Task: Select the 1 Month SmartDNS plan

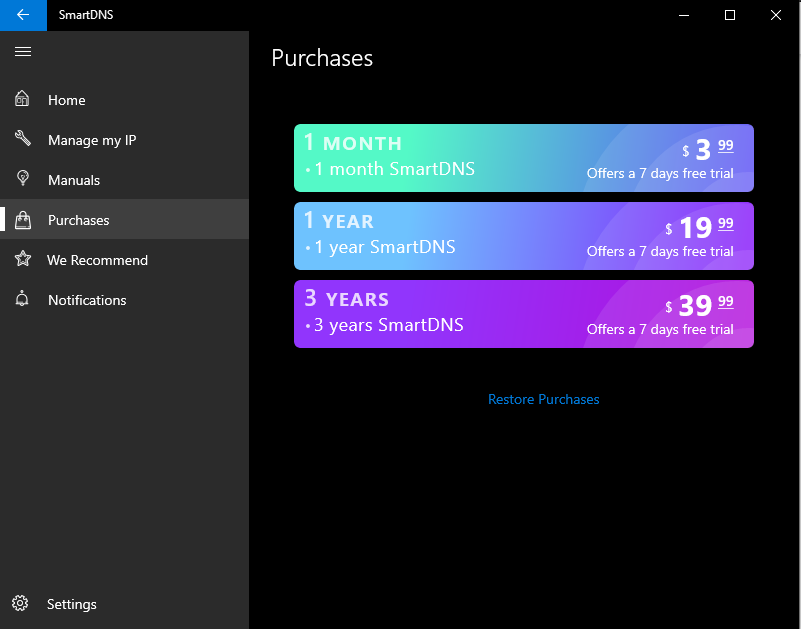Action: 523,158
